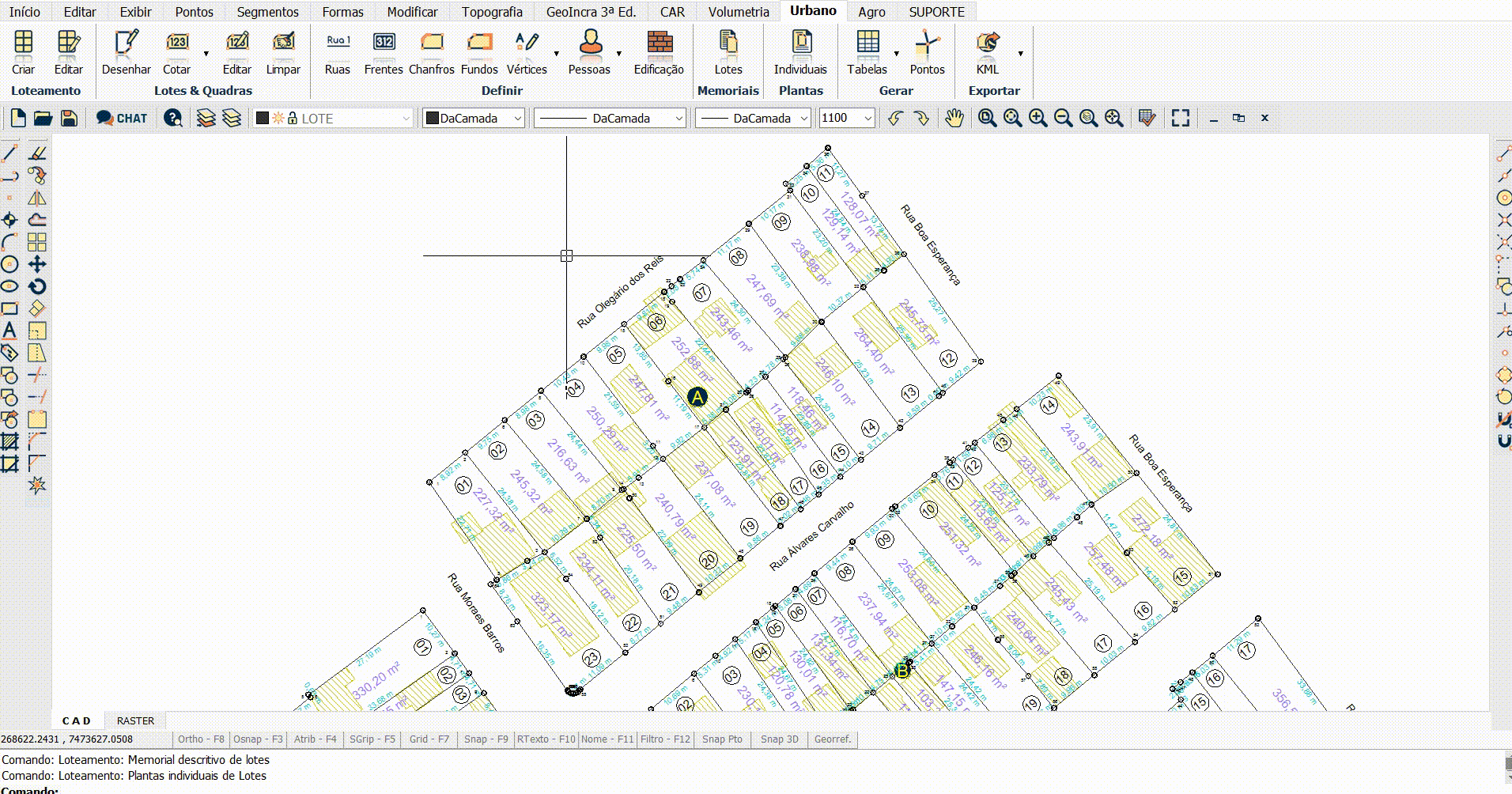Open the CHAT button in toolbar
This screenshot has width=1512, height=794.
(x=122, y=119)
